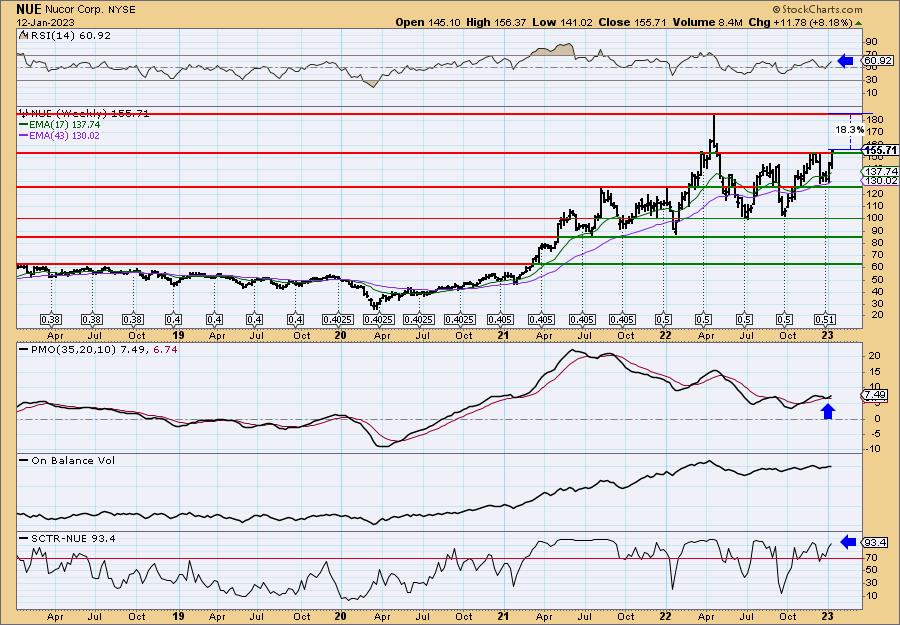
Task: Click the Volume 8.4M reading
Action: click(x=707, y=22)
